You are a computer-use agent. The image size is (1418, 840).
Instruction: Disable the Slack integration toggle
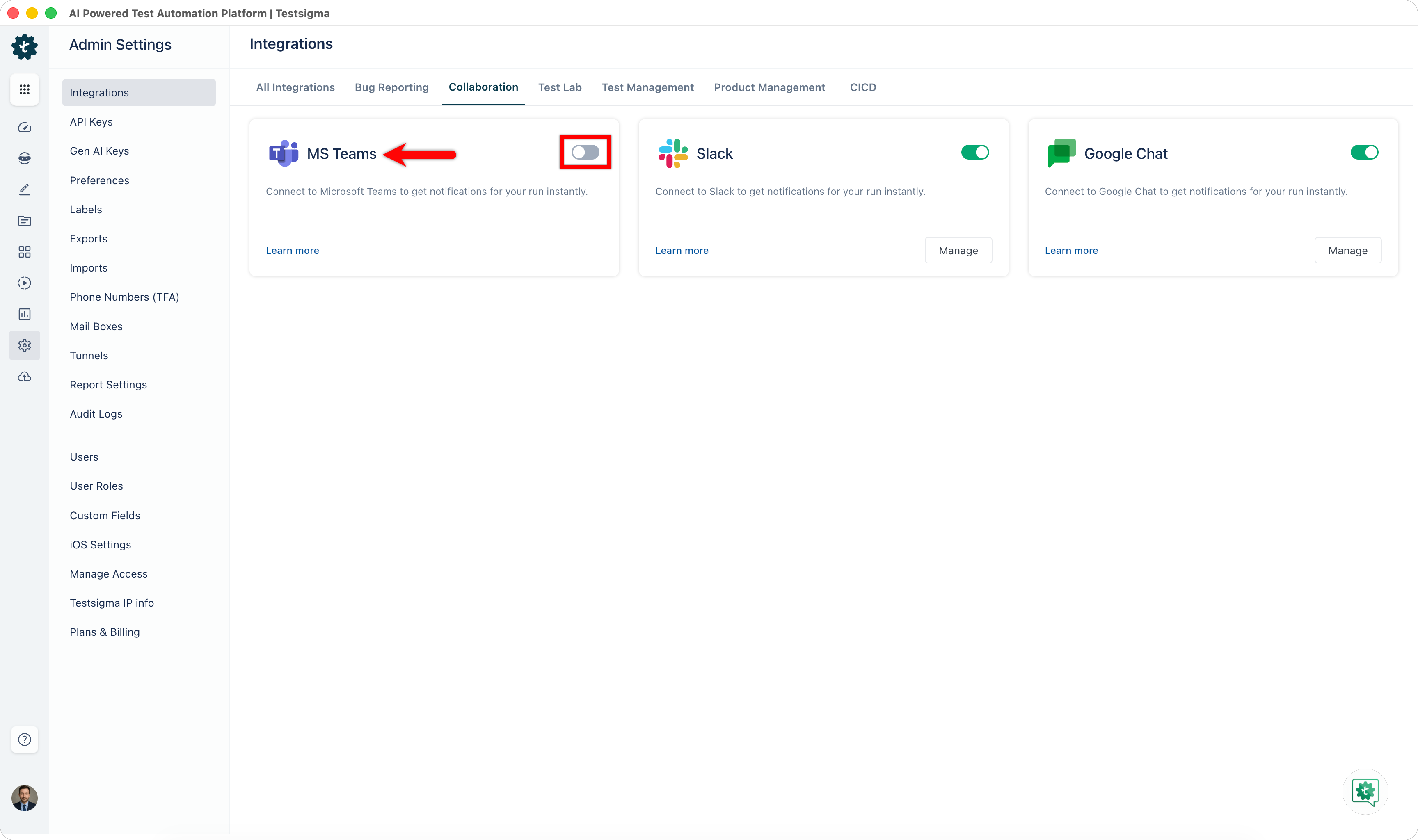tap(975, 152)
